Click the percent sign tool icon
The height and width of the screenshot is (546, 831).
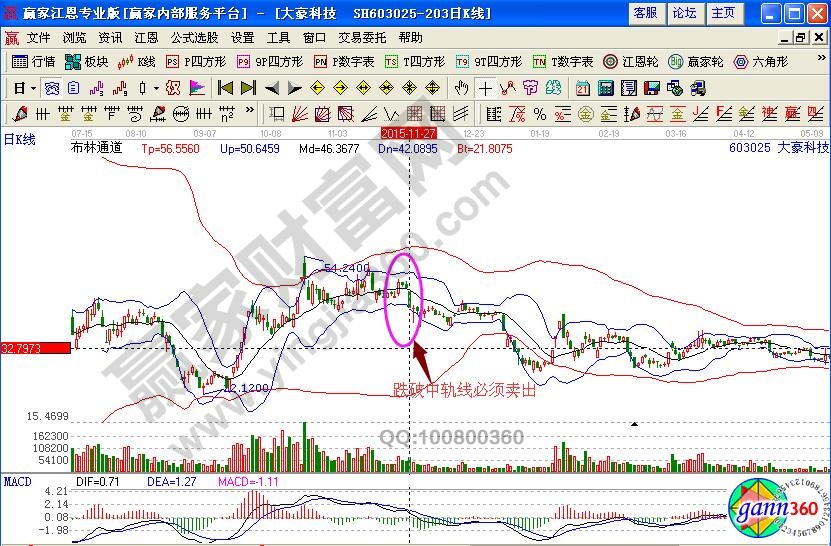click(x=540, y=113)
